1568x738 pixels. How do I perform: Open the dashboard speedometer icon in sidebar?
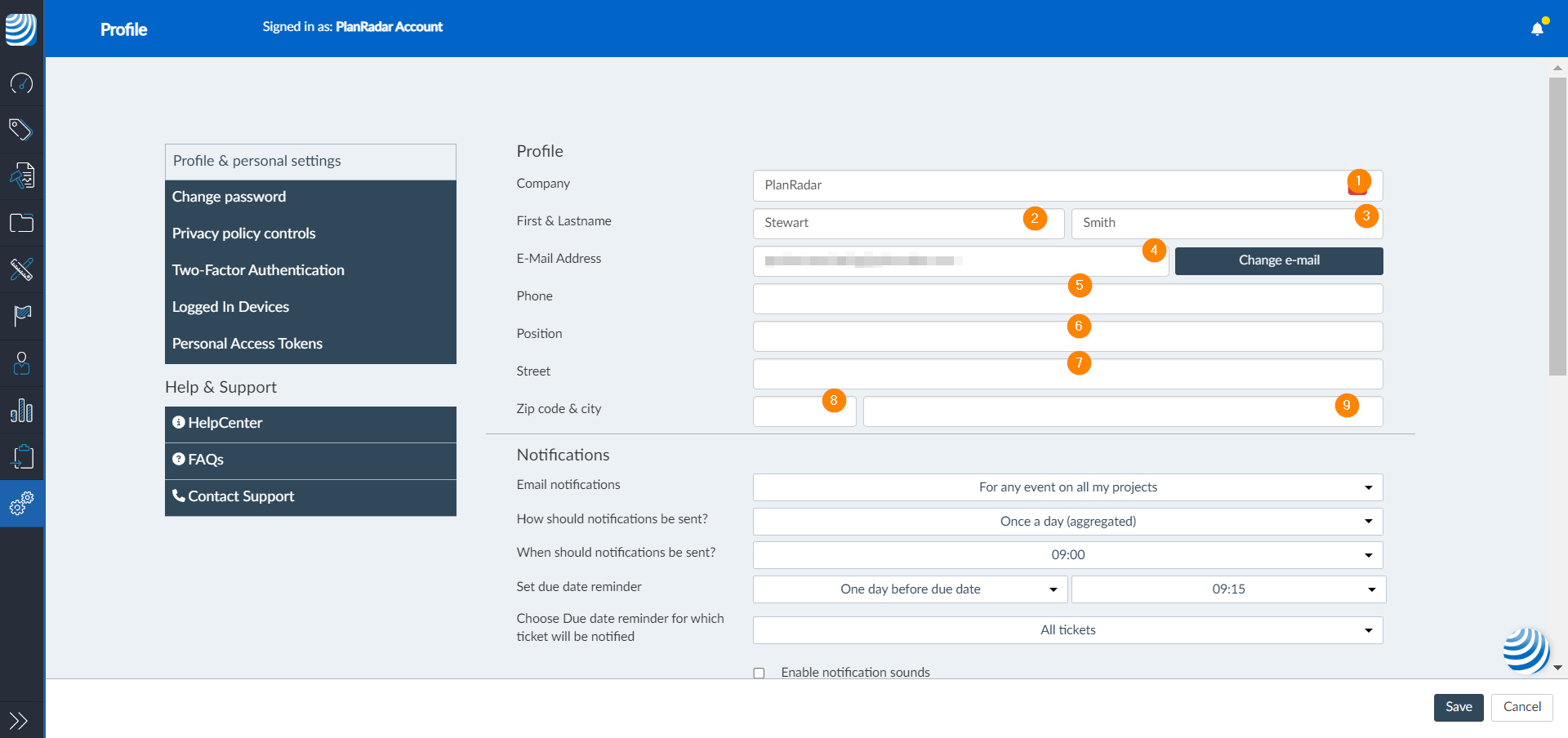click(x=21, y=83)
